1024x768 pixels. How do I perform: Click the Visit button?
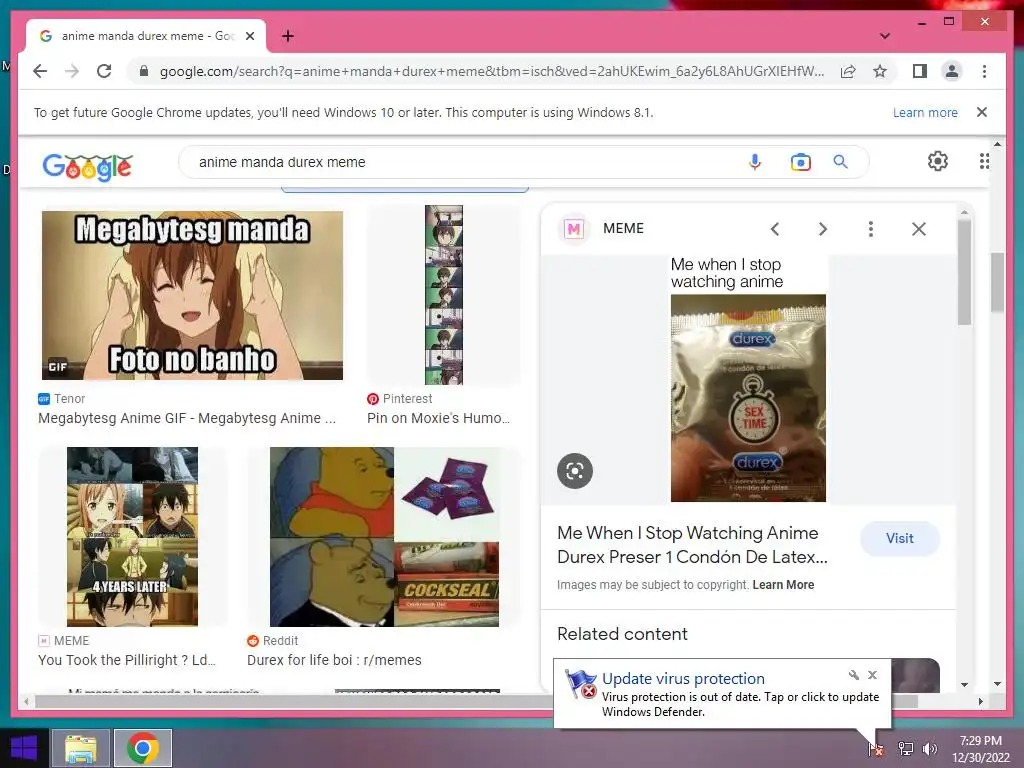(899, 539)
